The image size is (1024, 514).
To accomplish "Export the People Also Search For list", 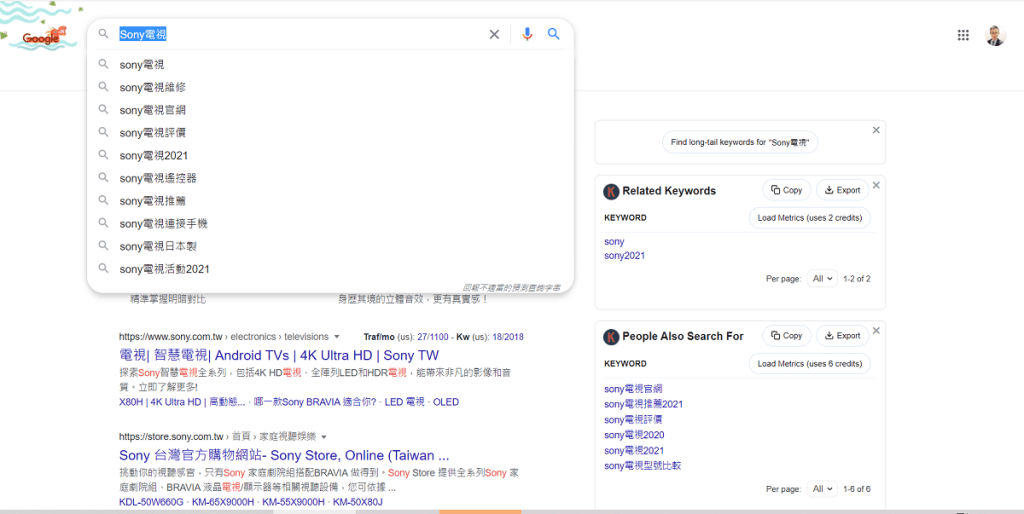I will pyautogui.click(x=842, y=336).
